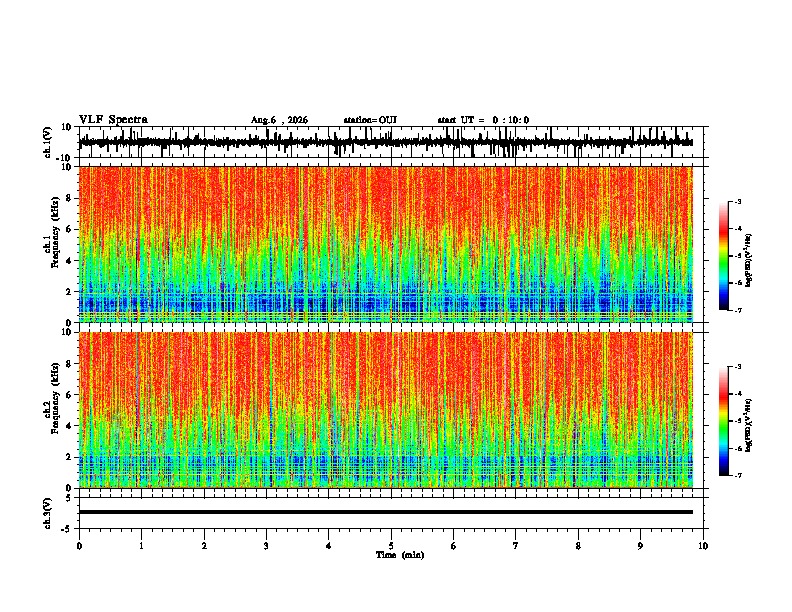The width and height of the screenshot is (792, 612).
Task: Click inside the ch.1 spectrogram panel
Action: 386,244
